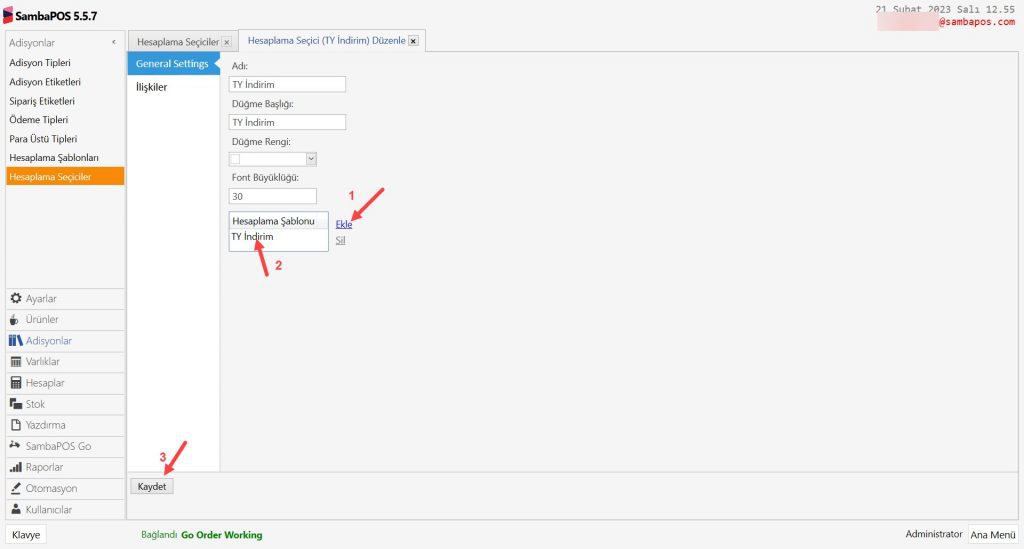This screenshot has width=1024, height=549.
Task: Open the İlişkiler settings section
Action: [152, 87]
